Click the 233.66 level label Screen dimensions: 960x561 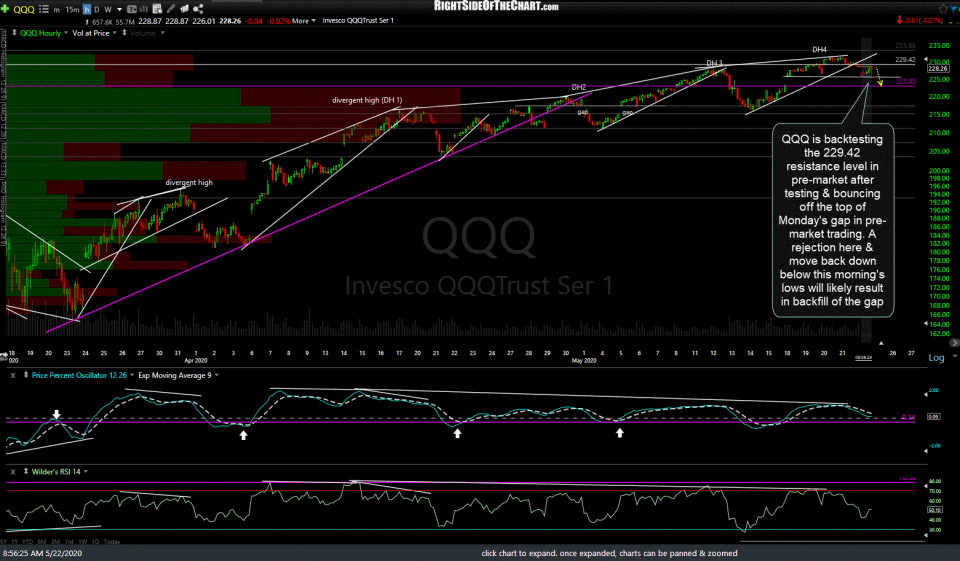(x=906, y=45)
